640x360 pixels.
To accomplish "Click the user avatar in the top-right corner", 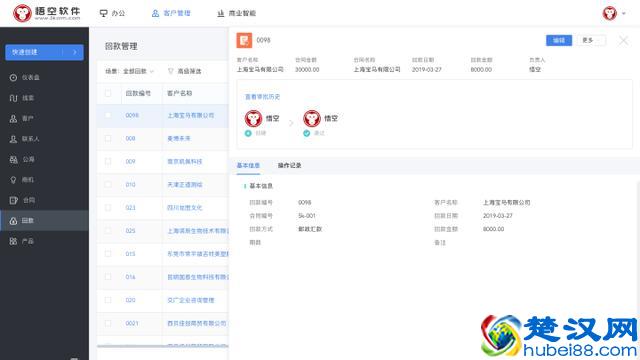I will tap(609, 13).
